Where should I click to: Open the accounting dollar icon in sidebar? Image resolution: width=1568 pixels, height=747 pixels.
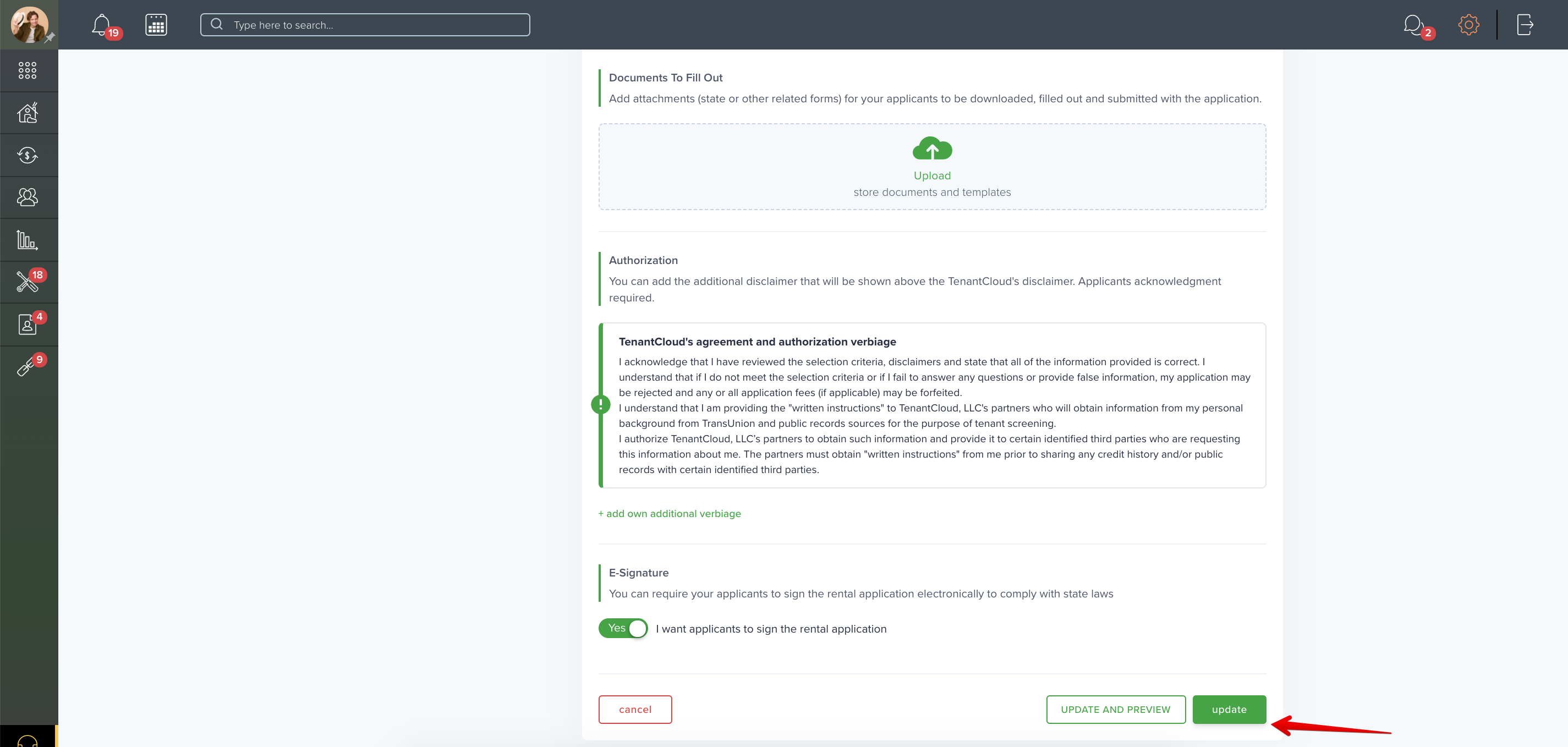pyautogui.click(x=28, y=155)
